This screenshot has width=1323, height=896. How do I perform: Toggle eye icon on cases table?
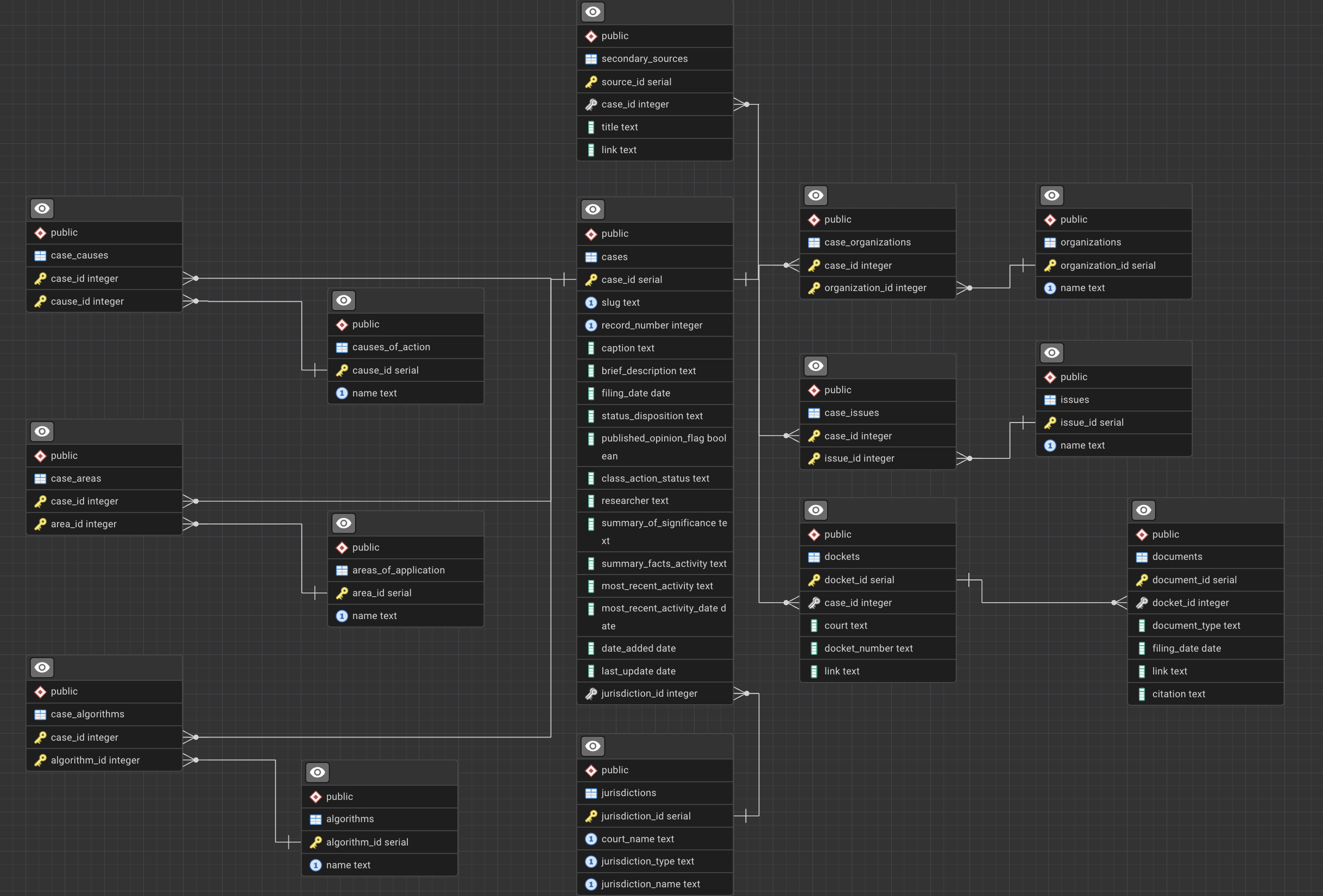593,210
